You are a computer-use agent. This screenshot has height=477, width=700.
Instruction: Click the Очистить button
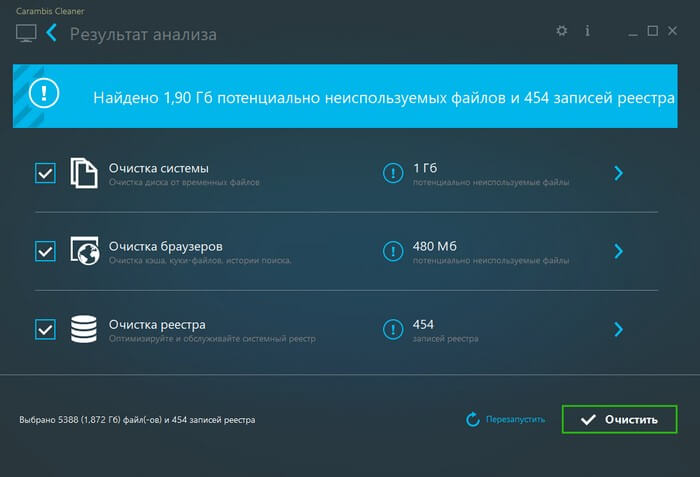pyautogui.click(x=620, y=419)
